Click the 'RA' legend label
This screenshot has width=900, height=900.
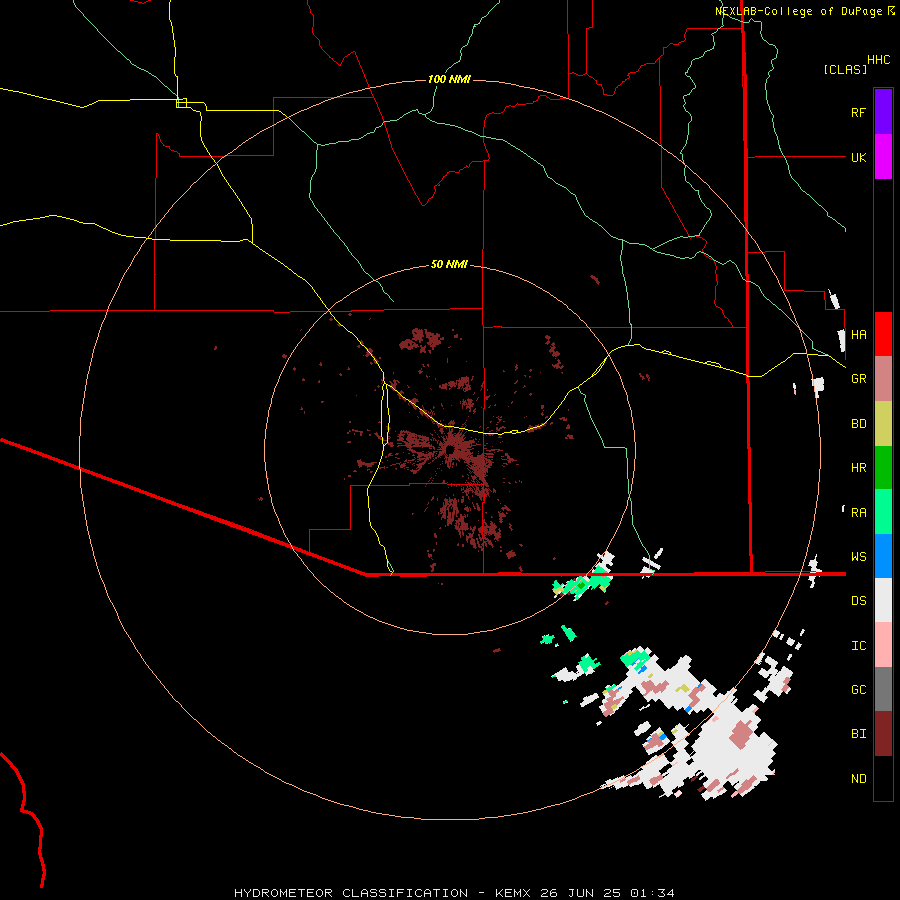pos(858,513)
